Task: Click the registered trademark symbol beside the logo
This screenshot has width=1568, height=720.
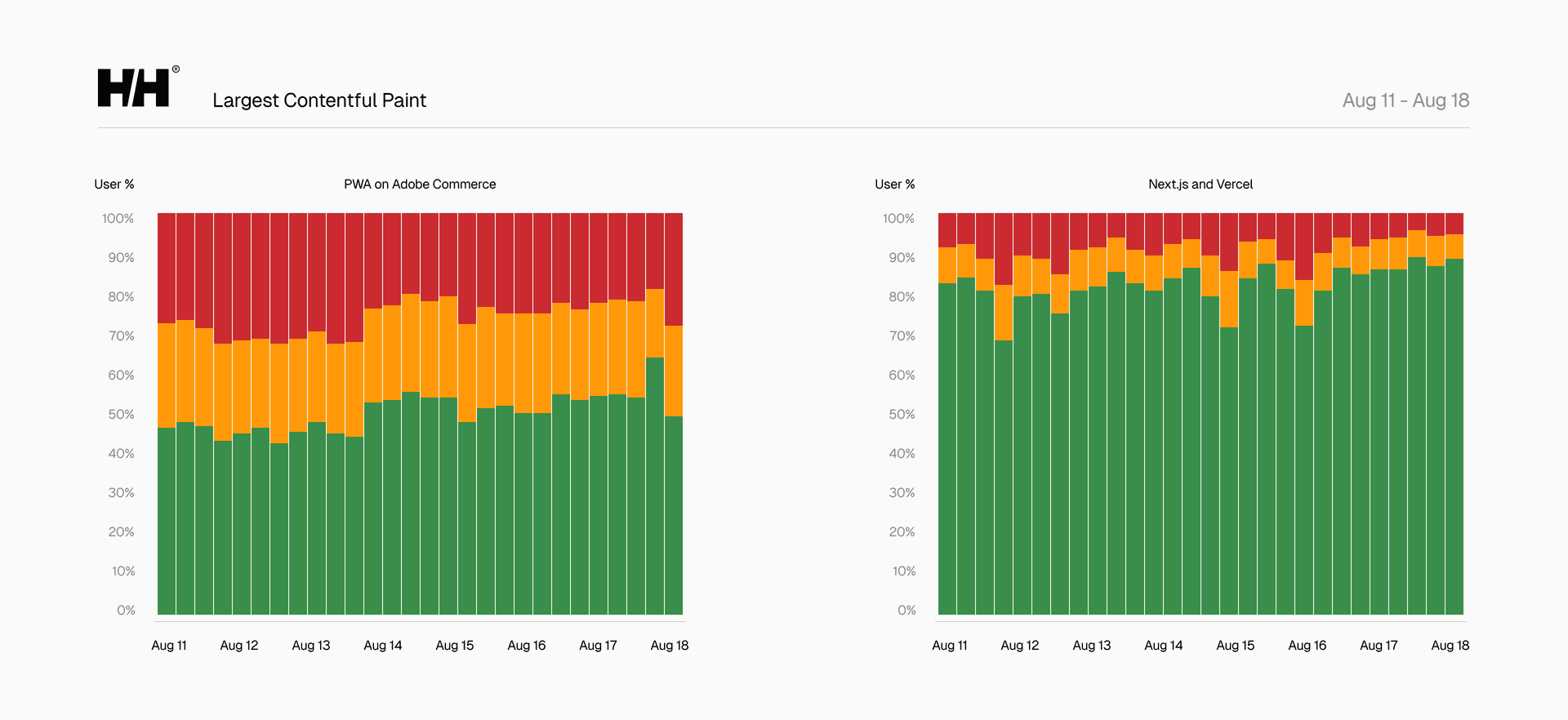Action: (x=176, y=69)
